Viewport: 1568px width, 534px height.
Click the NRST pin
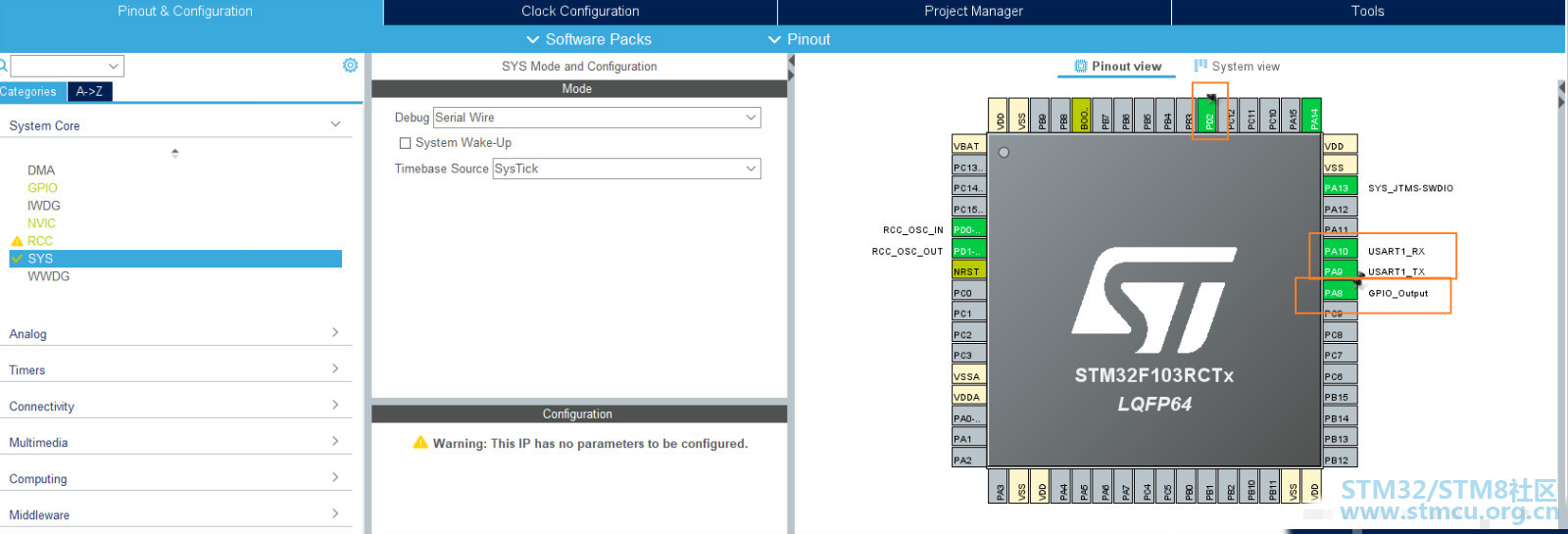point(969,271)
